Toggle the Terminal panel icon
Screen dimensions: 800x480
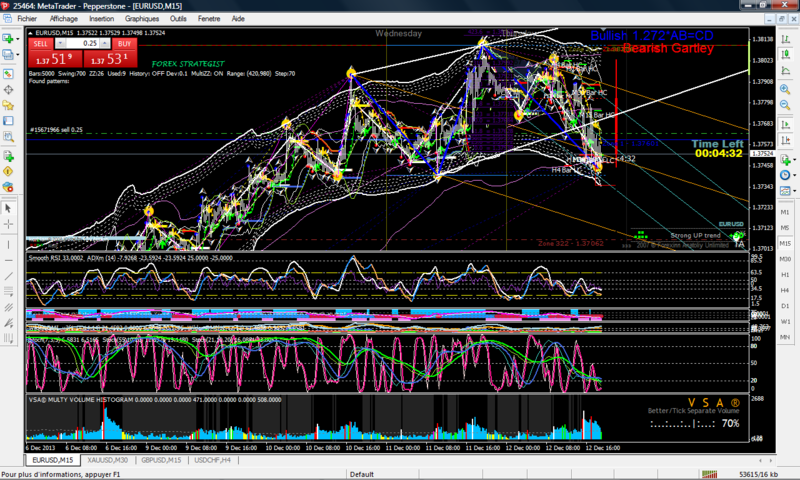[x=8, y=121]
